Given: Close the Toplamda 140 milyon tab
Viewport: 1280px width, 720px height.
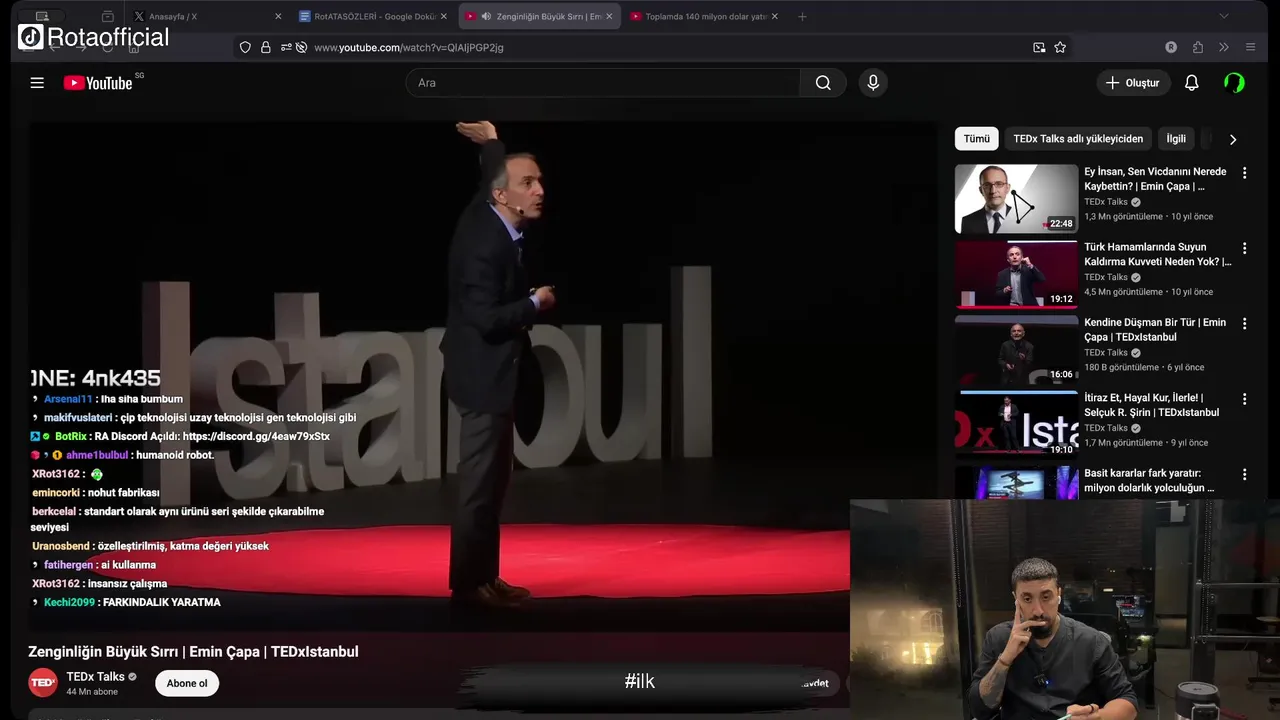Looking at the screenshot, I should [x=775, y=16].
